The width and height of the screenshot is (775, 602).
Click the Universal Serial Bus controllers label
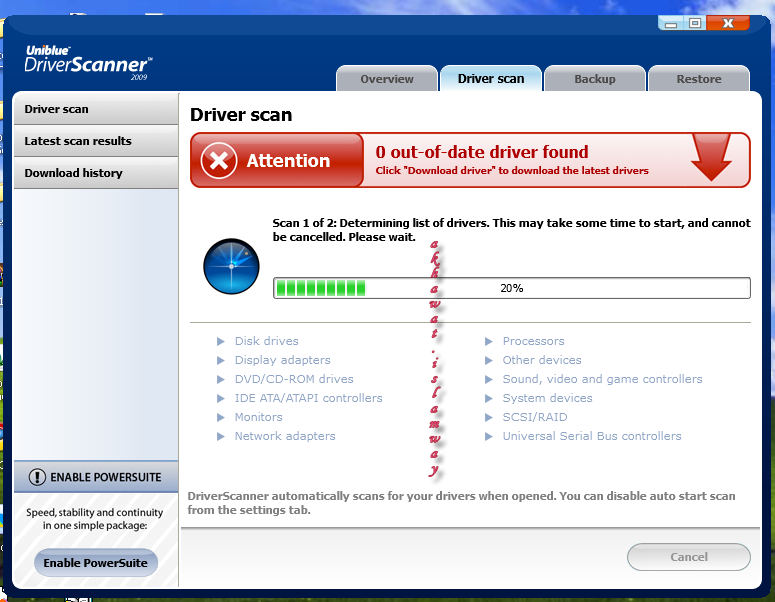click(592, 436)
